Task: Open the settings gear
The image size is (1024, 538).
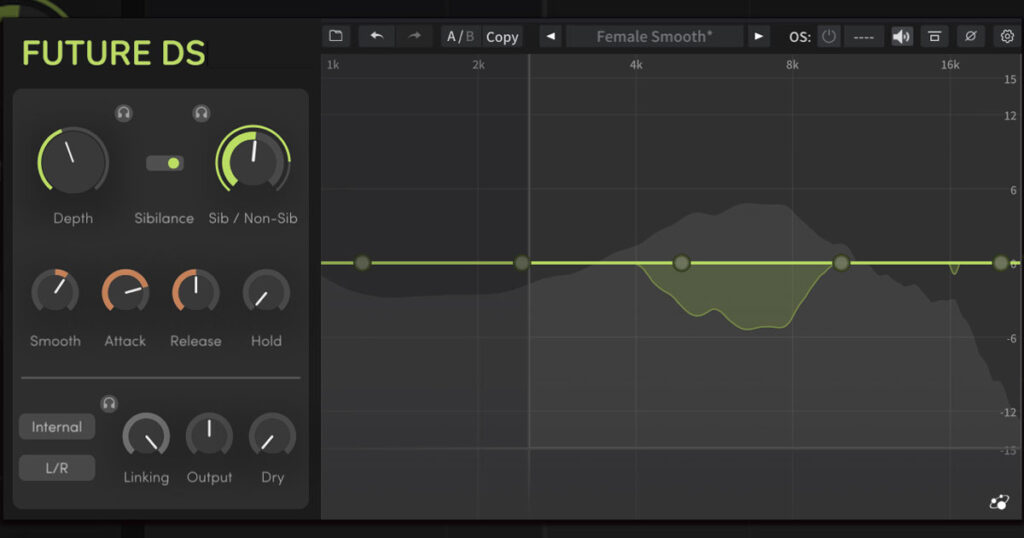Action: point(1007,36)
